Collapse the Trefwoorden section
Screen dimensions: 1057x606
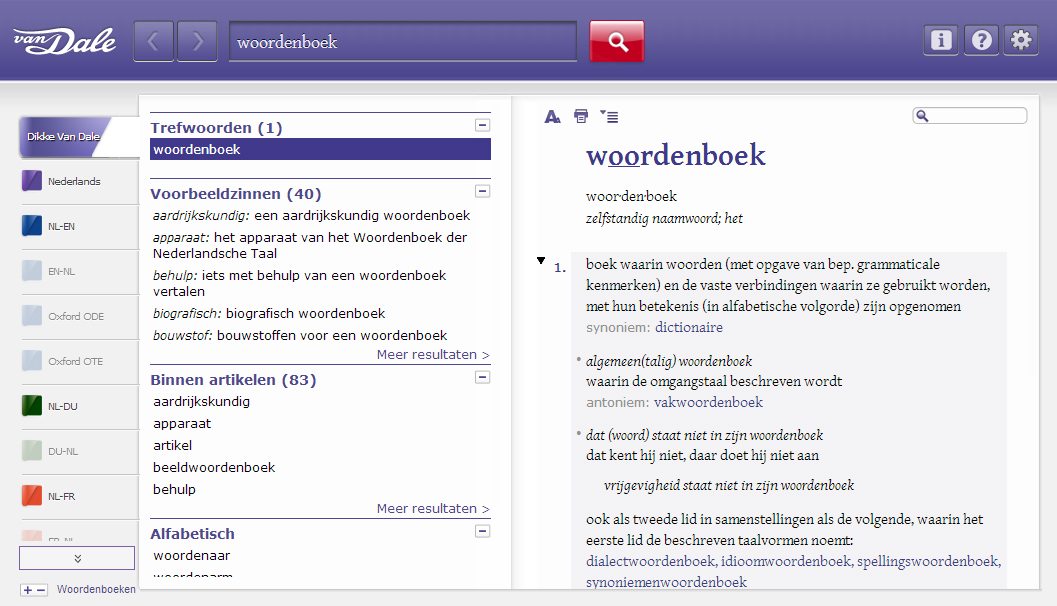(x=483, y=125)
